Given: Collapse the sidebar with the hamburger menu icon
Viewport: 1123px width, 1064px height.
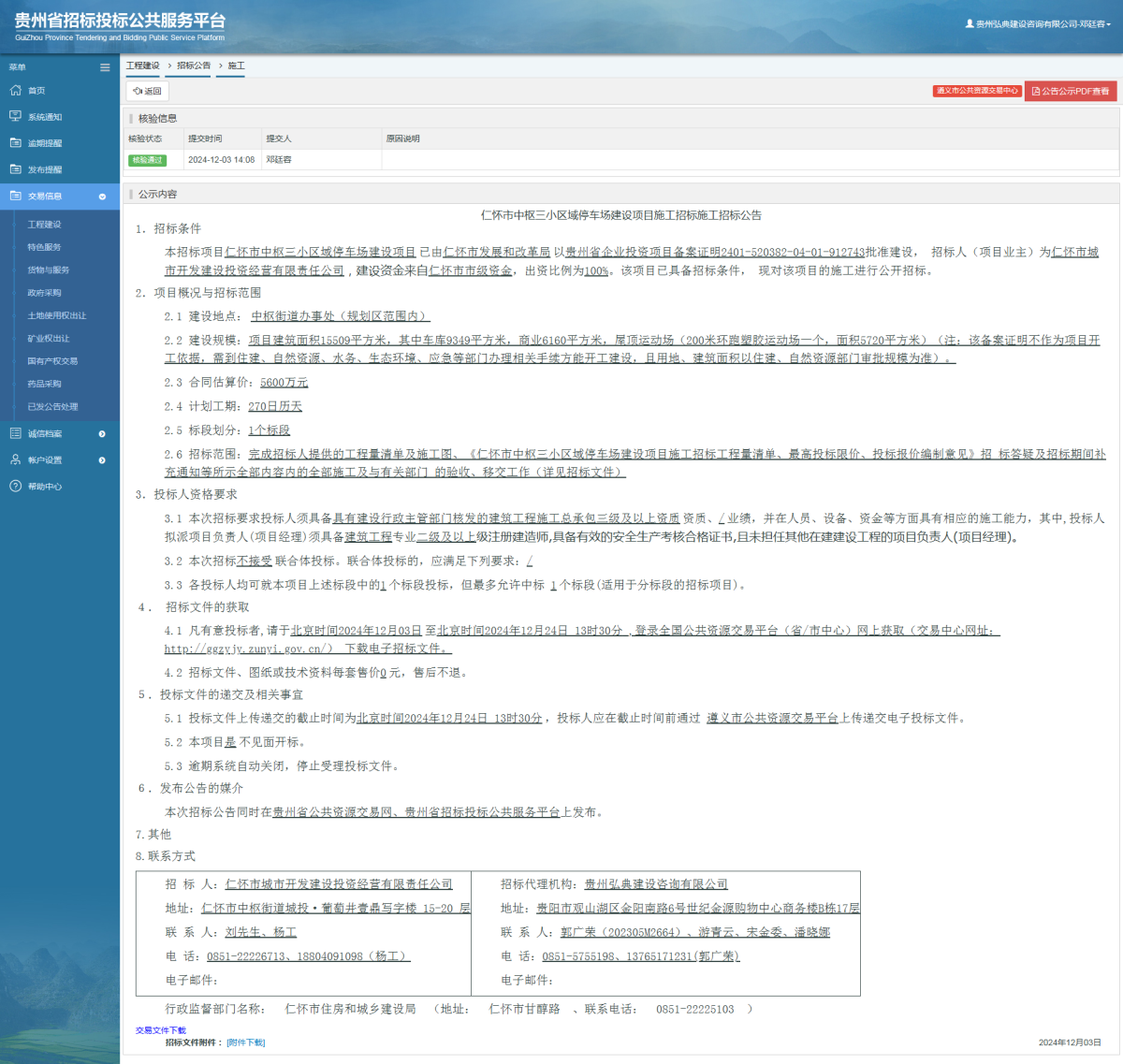Looking at the screenshot, I should click(105, 67).
